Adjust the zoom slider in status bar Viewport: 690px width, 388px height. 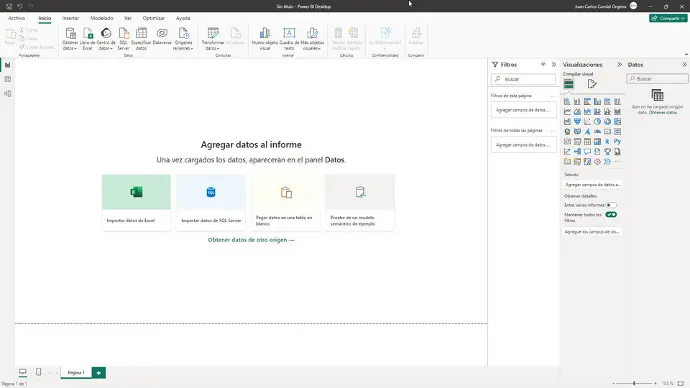tap(634, 384)
